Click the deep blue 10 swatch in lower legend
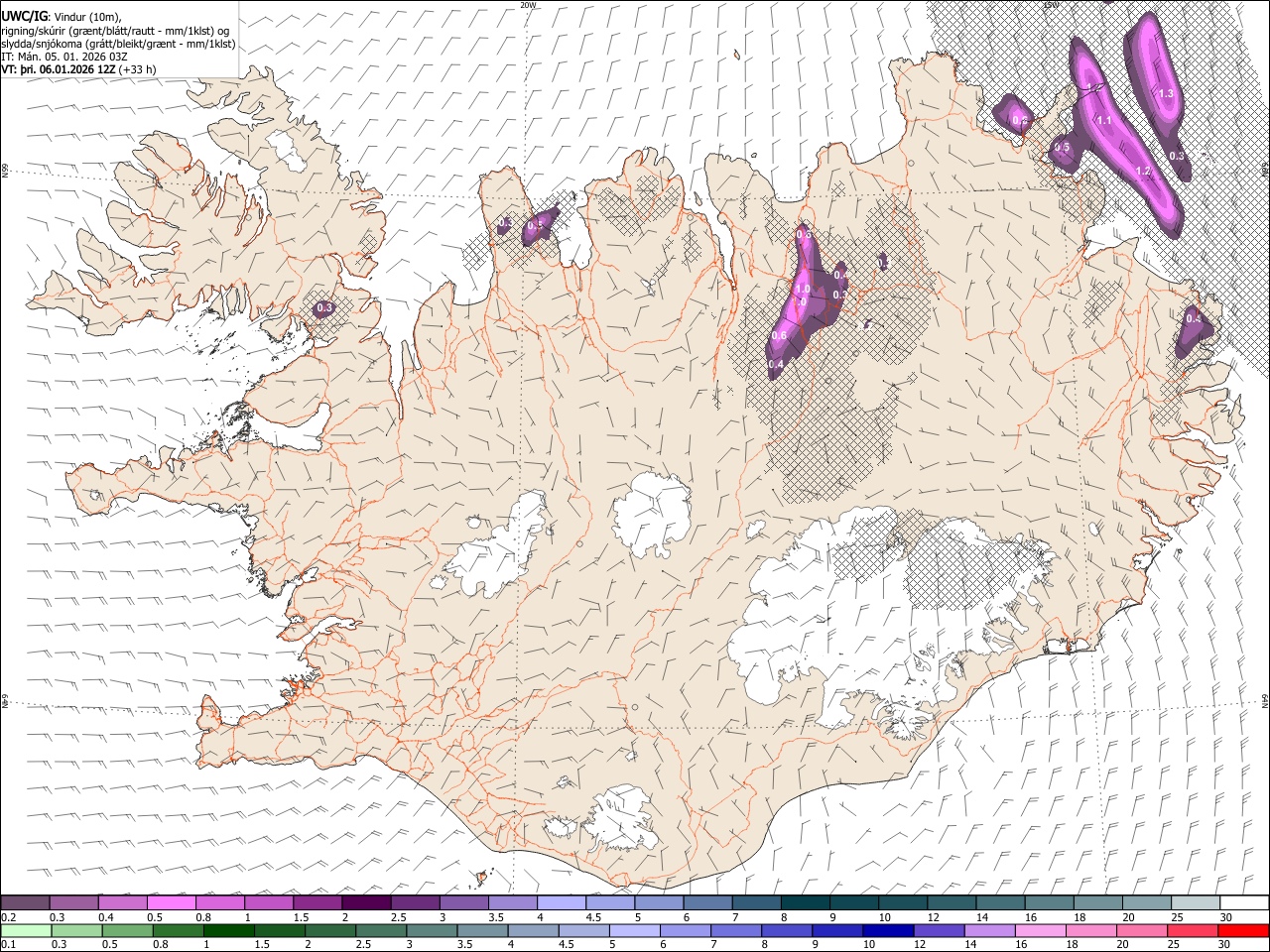 [x=888, y=930]
